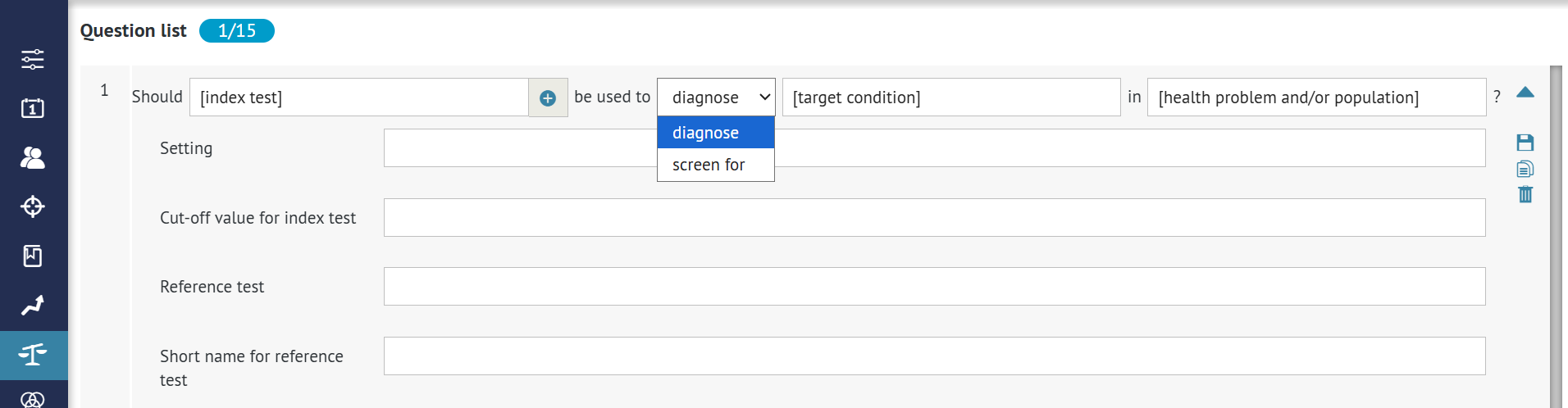Screen dimensions: 1568x408
Task: Click the plus button beside index test
Action: pyautogui.click(x=548, y=98)
